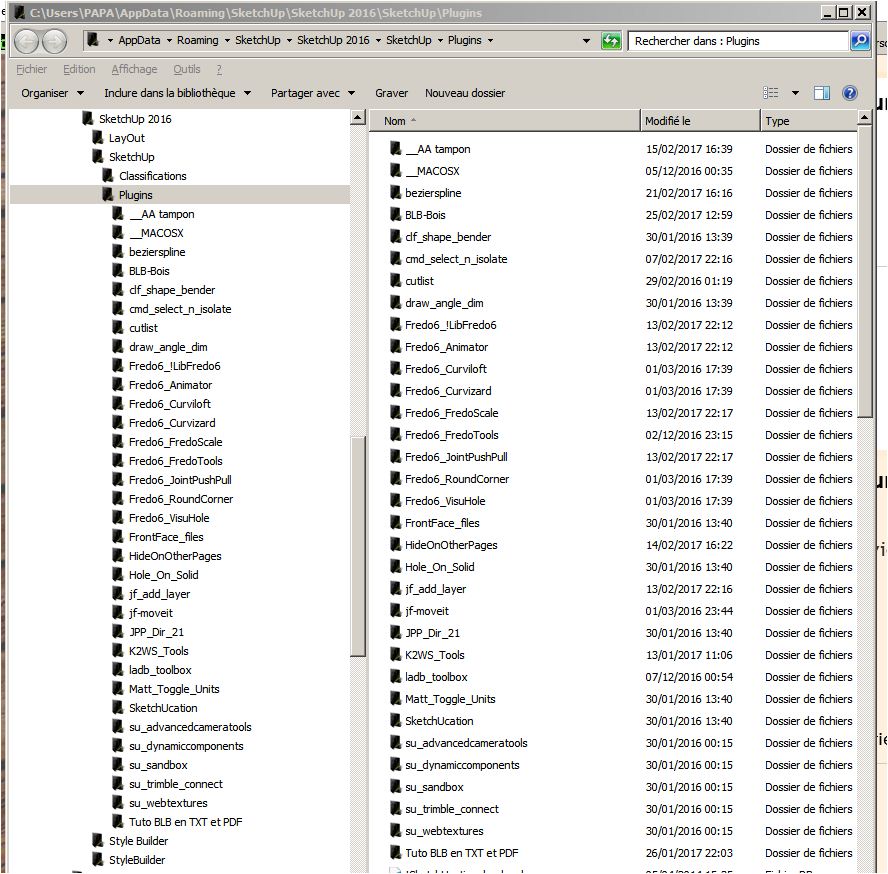Click folder icon of BLB-Bois in list
This screenshot has width=888, height=874.
pyautogui.click(x=395, y=215)
